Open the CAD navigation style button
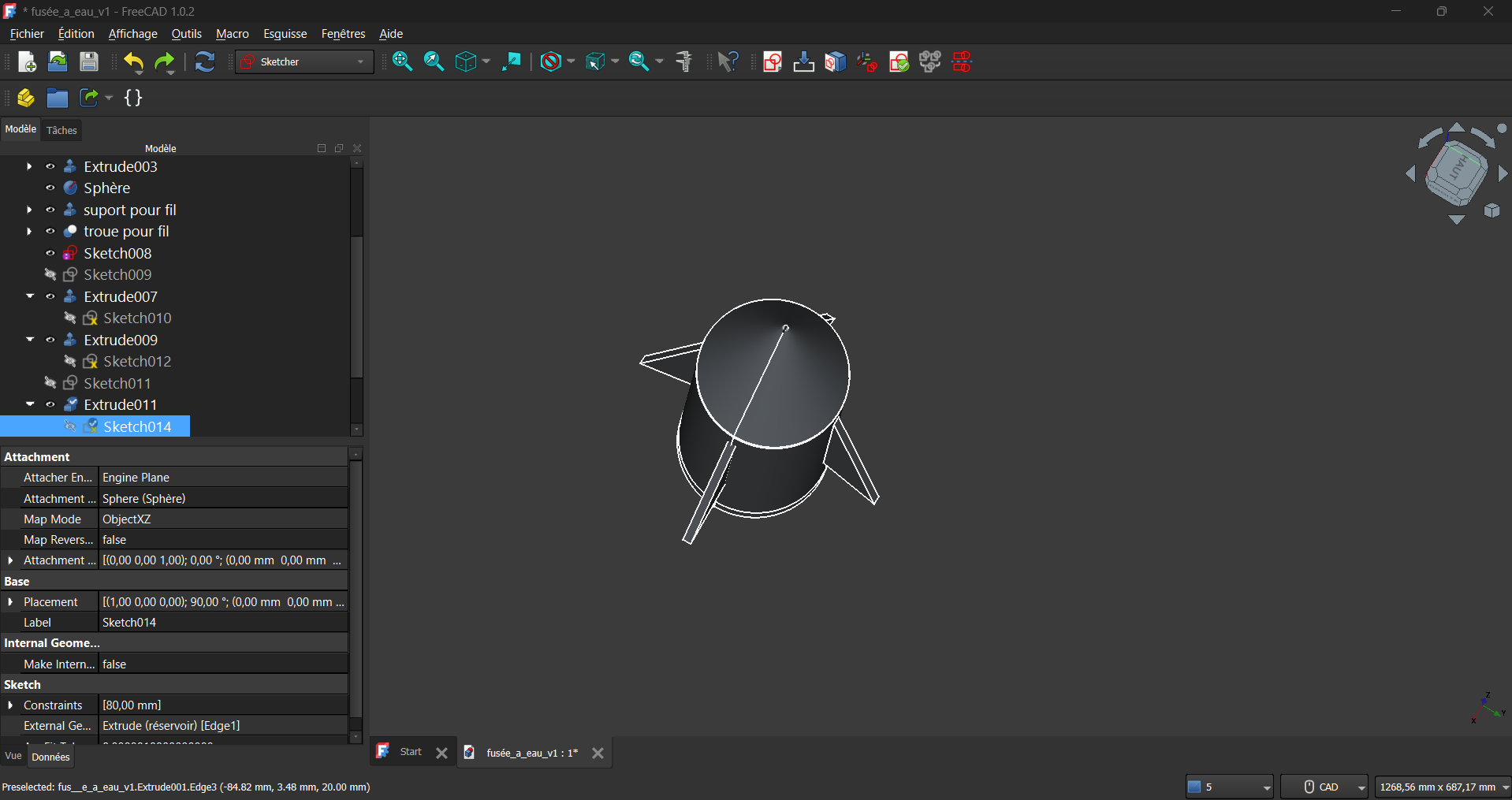This screenshot has width=1512, height=800. pos(1324,787)
